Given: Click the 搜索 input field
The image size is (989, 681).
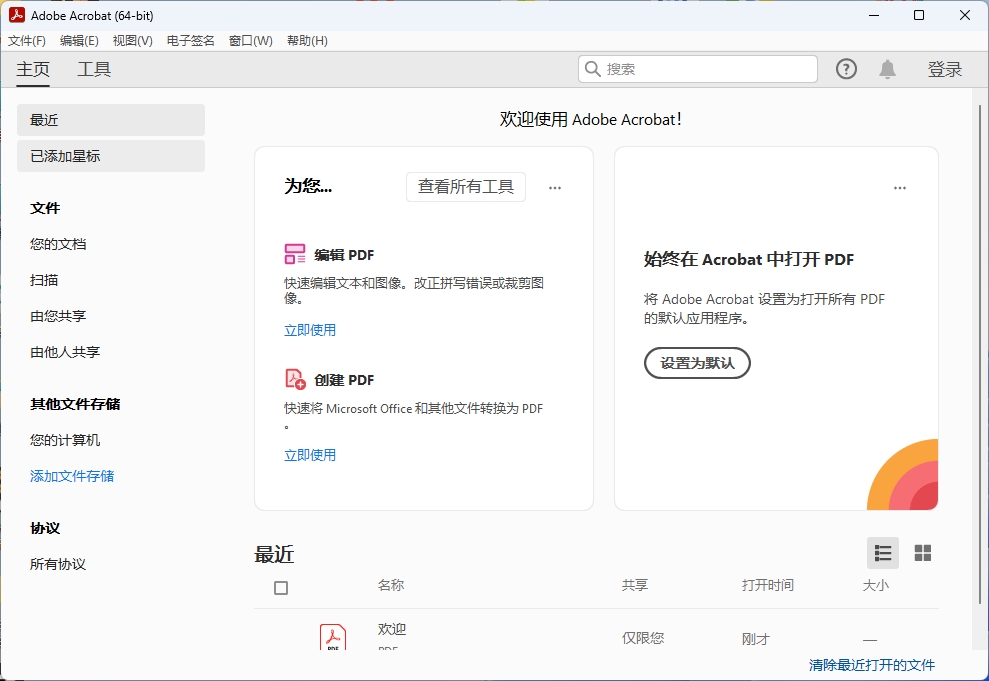Looking at the screenshot, I should pos(700,68).
